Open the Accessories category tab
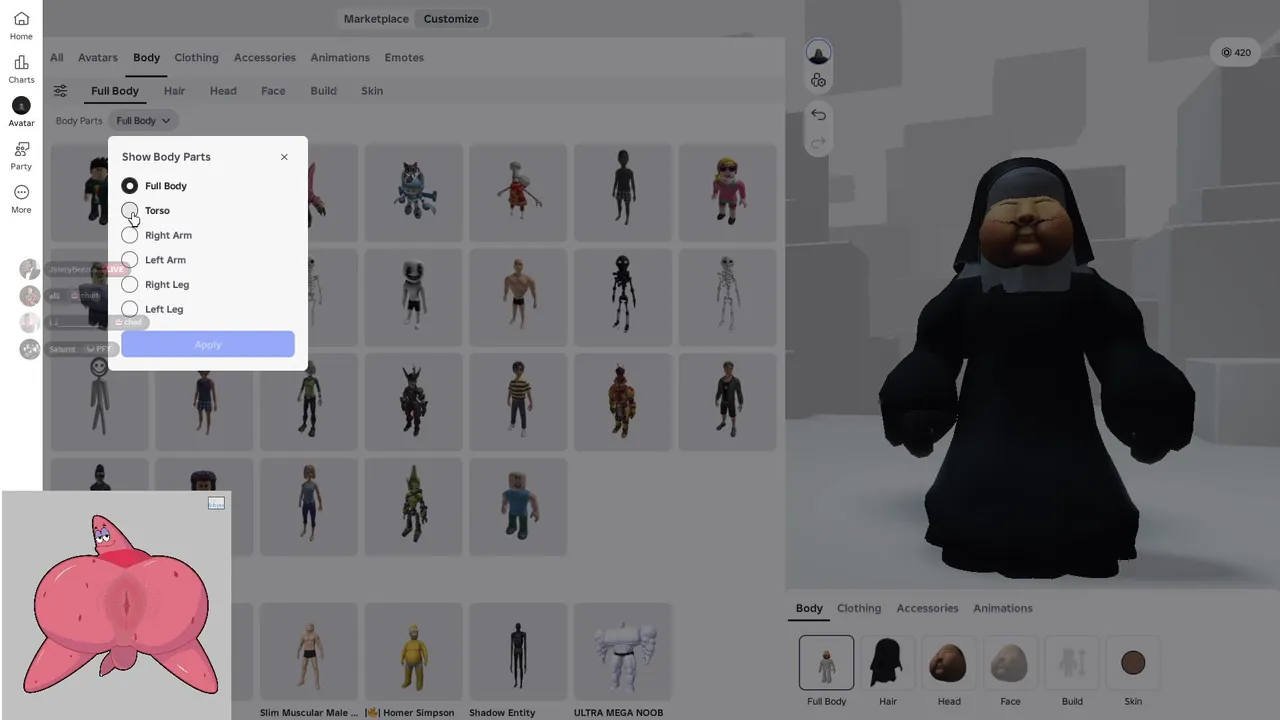Screen dimensions: 1280x720 click(x=265, y=58)
